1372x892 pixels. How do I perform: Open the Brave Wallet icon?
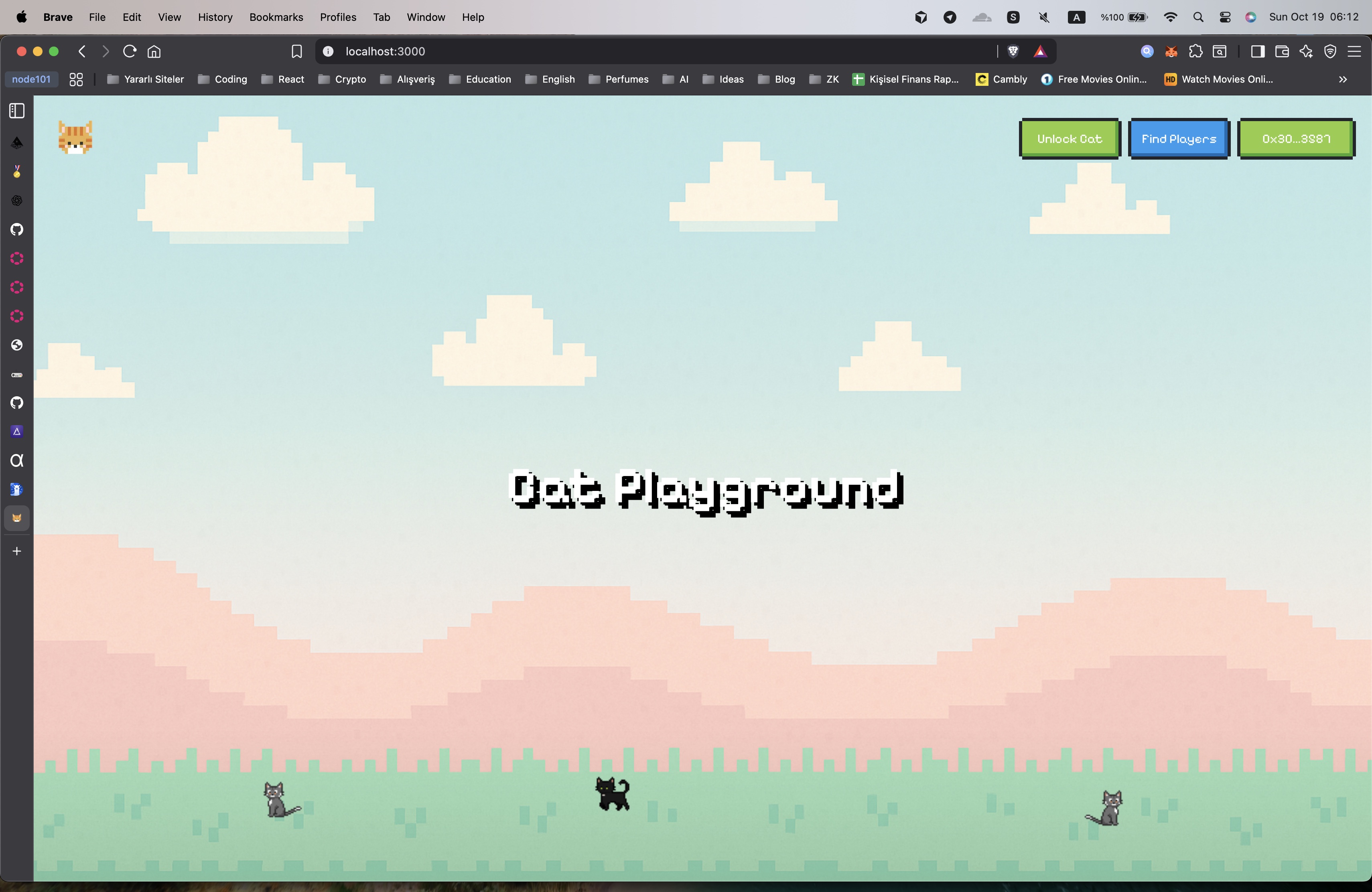[x=1281, y=51]
